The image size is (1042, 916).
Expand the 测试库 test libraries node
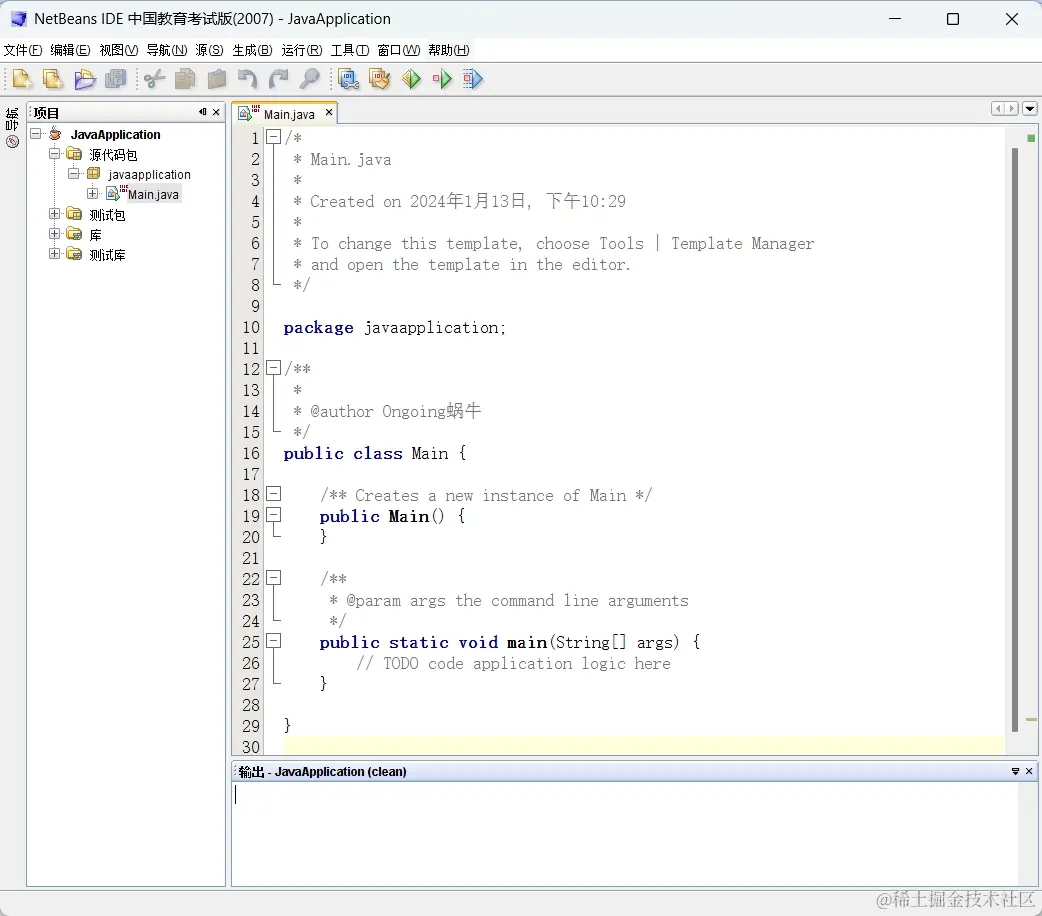pos(54,253)
